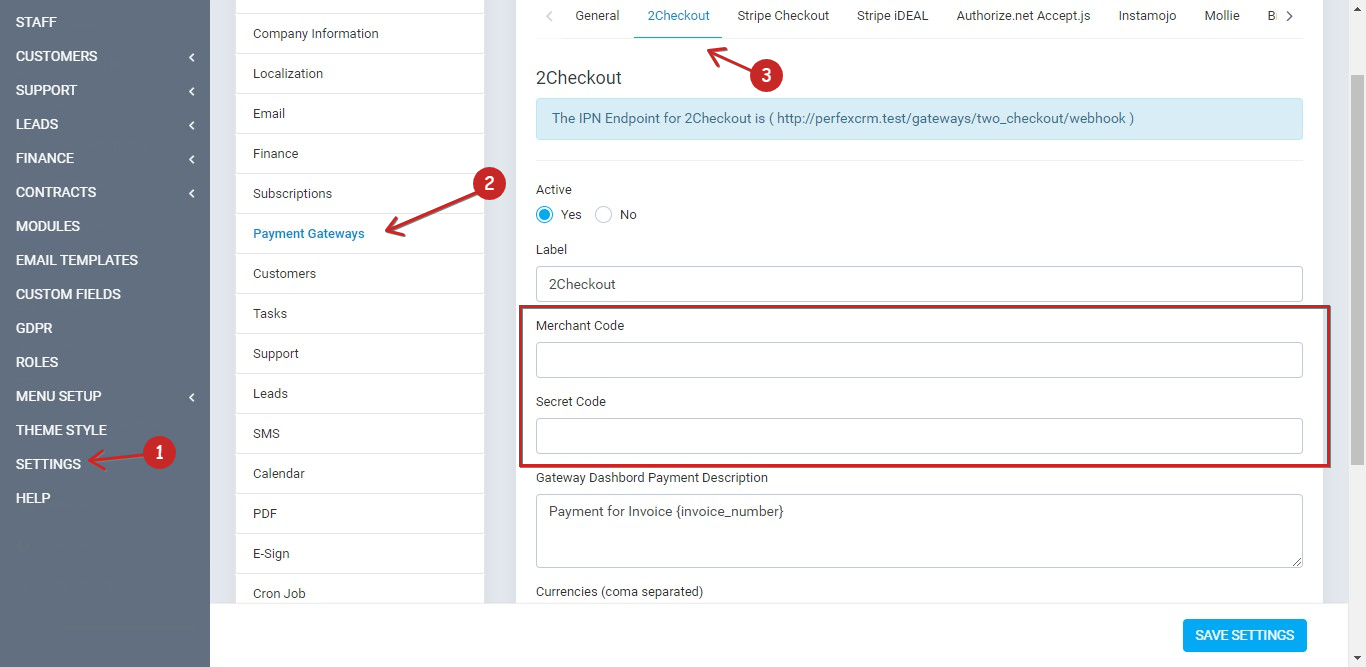Viewport: 1366px width, 667px height.
Task: Expand the Customers sidebar menu
Action: [105, 56]
